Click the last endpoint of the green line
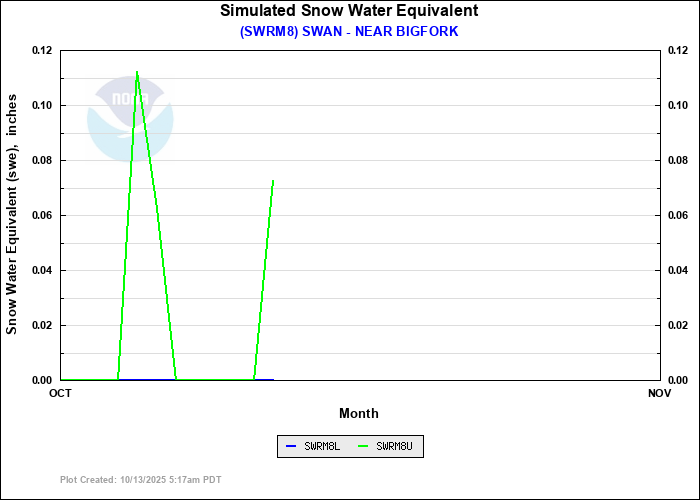This screenshot has width=700, height=500. pyautogui.click(x=273, y=181)
